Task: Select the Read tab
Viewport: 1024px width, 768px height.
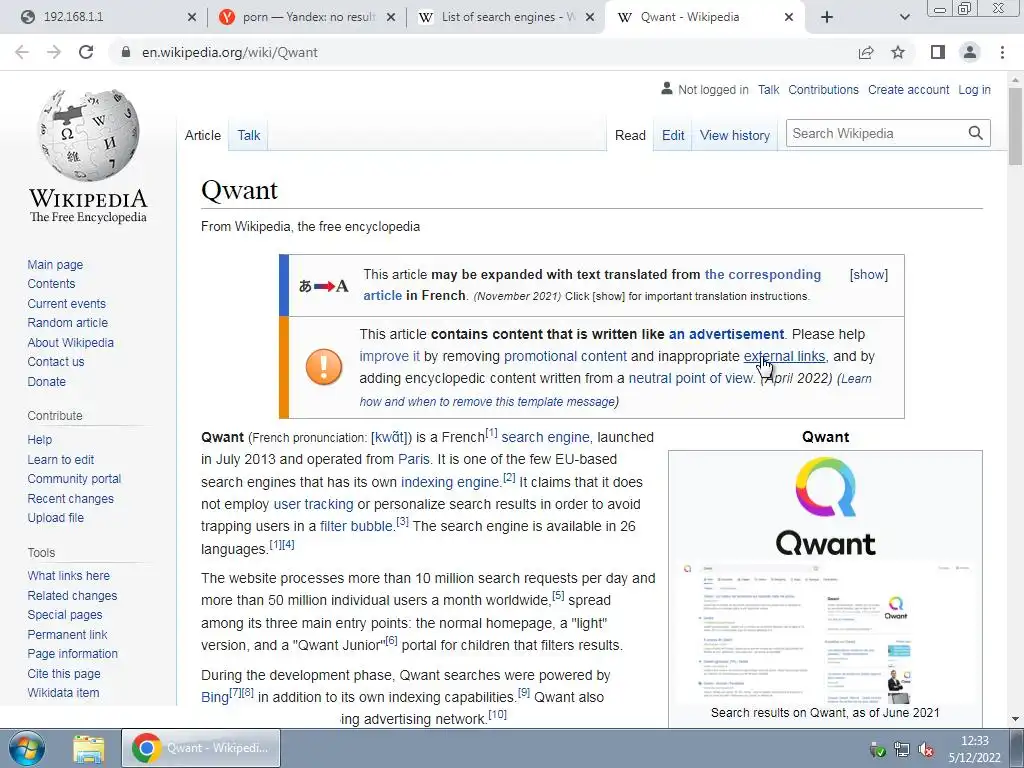Action: (630, 135)
